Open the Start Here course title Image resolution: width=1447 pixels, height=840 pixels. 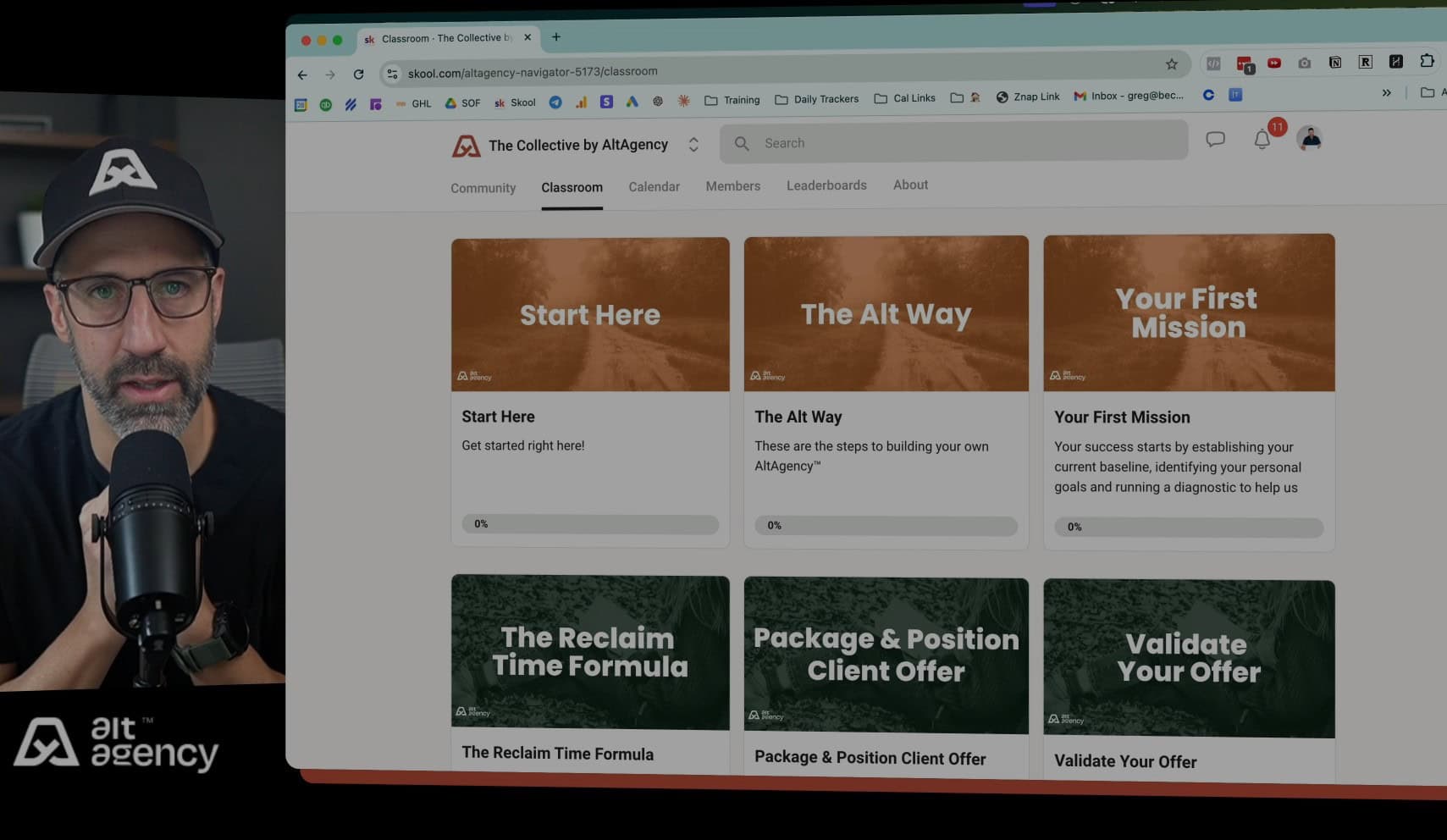coord(498,417)
